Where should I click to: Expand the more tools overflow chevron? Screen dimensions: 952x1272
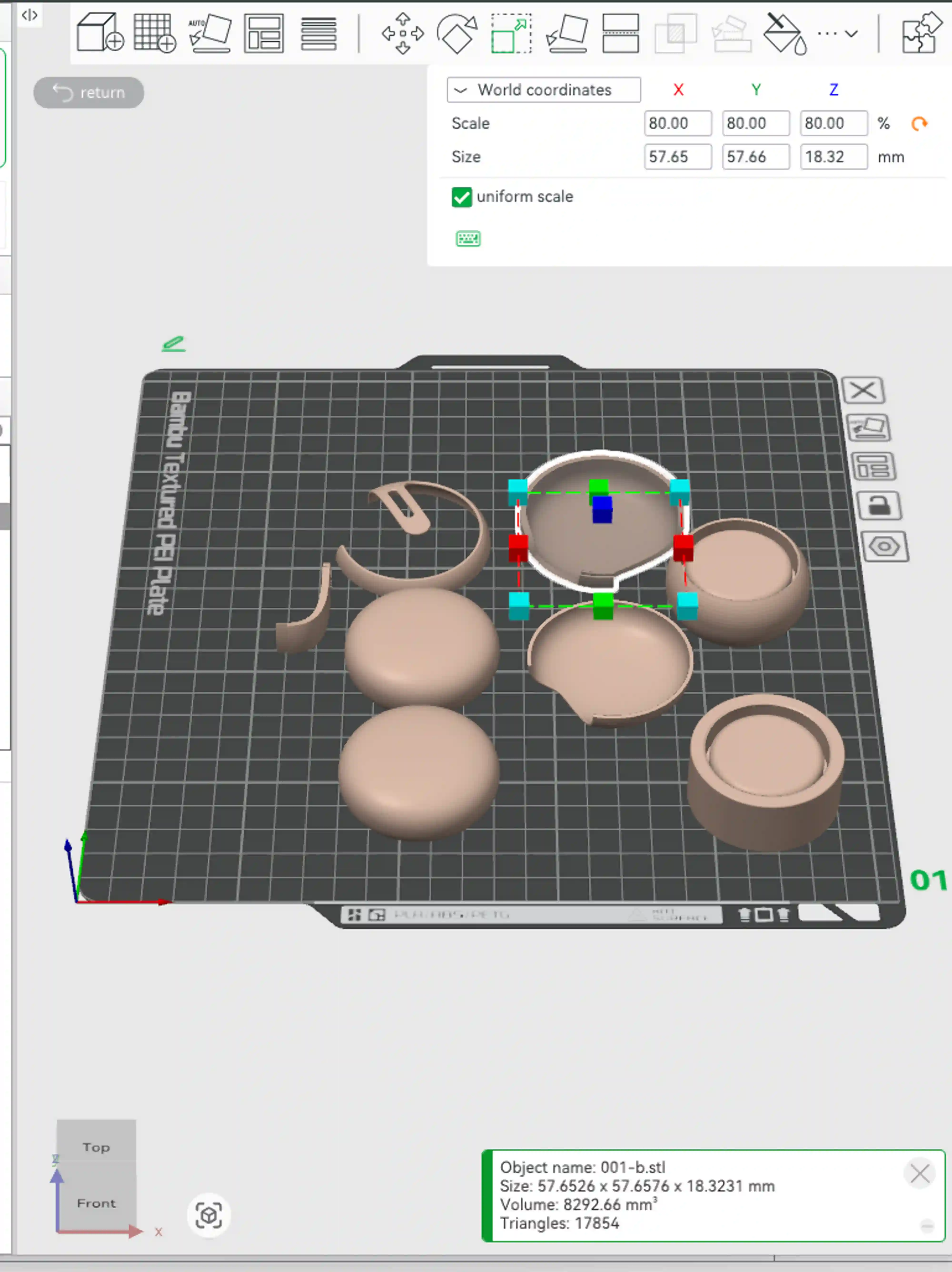pyautogui.click(x=851, y=33)
